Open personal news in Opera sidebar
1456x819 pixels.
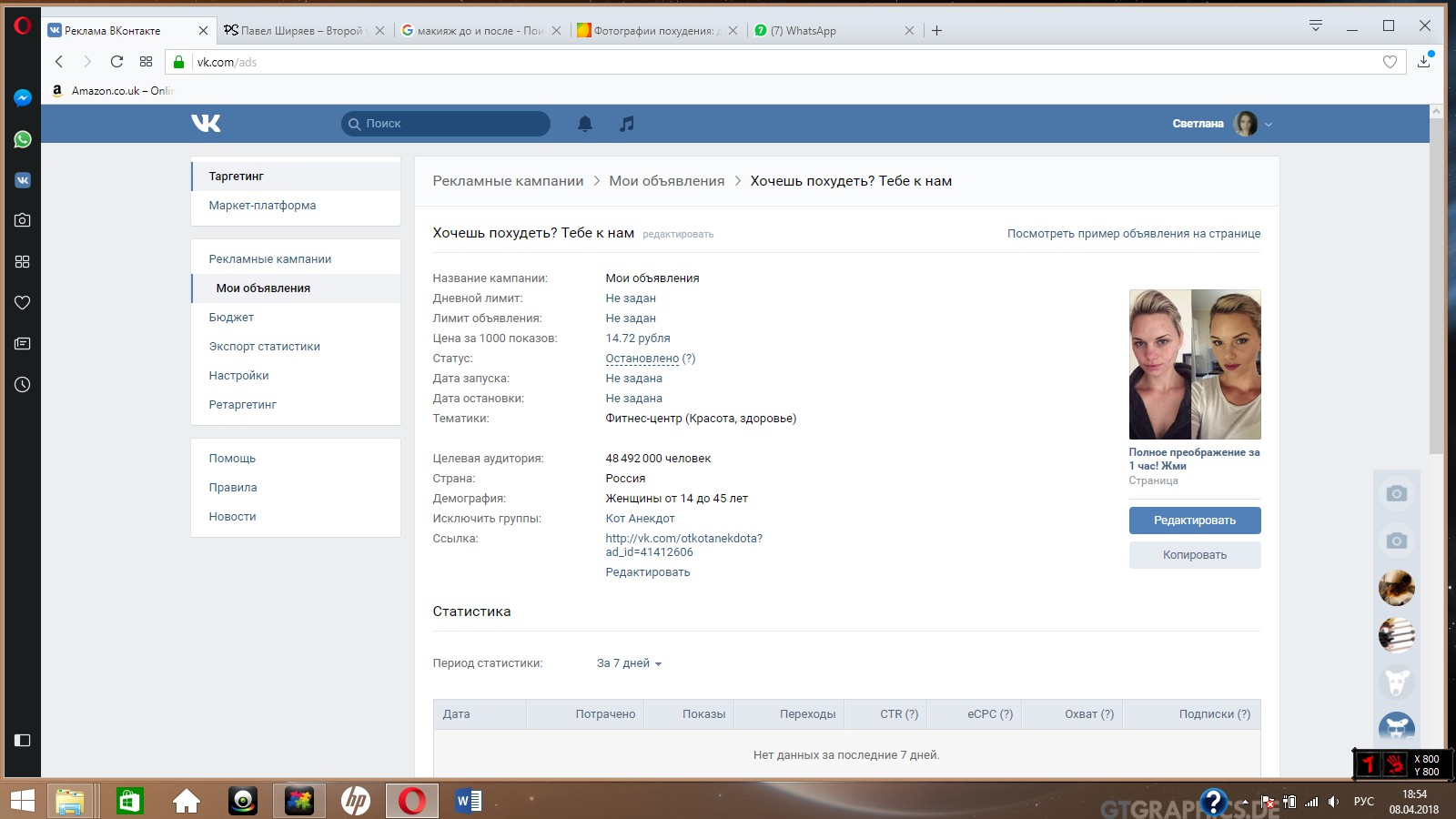[x=23, y=343]
